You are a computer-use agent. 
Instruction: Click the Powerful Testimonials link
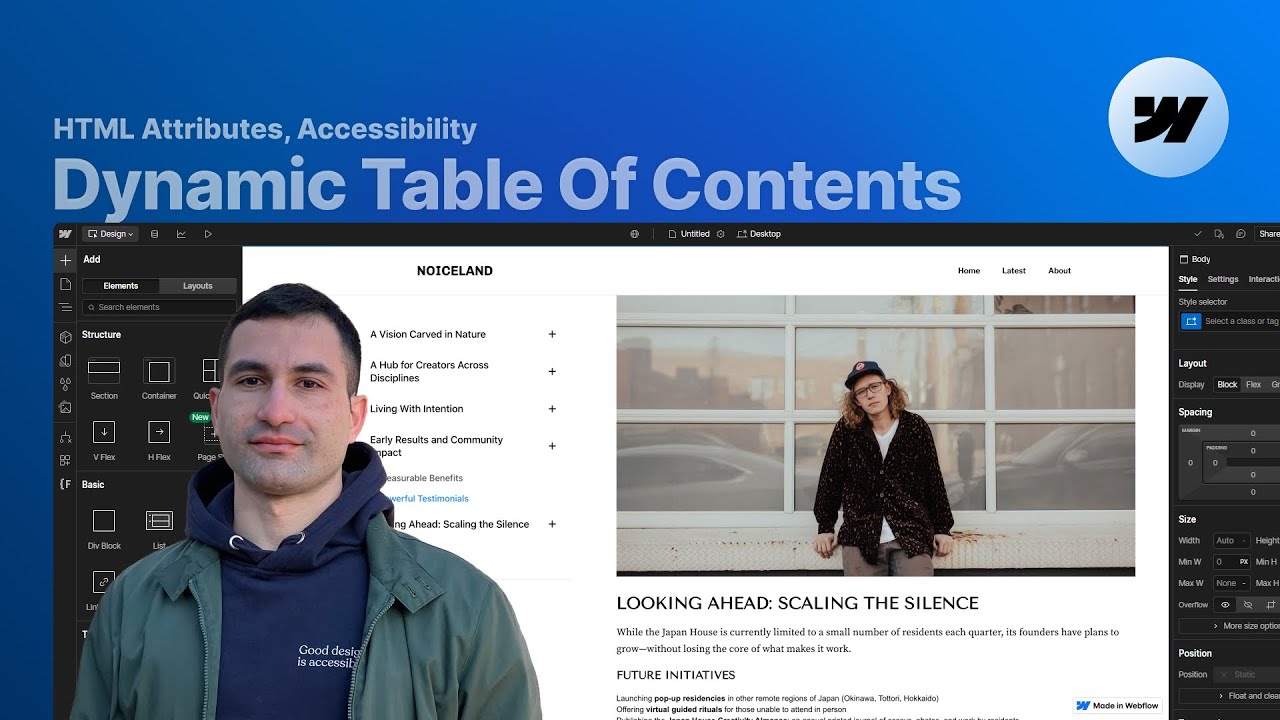pos(426,499)
